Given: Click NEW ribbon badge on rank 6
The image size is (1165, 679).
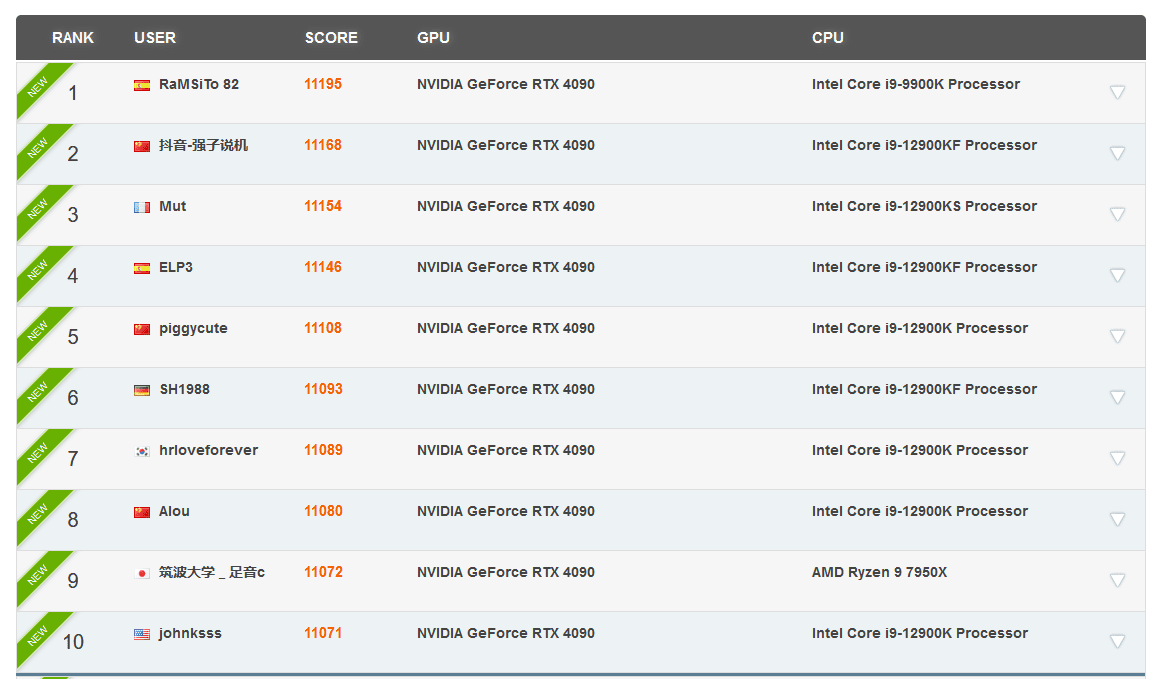Looking at the screenshot, I should (x=39, y=392).
